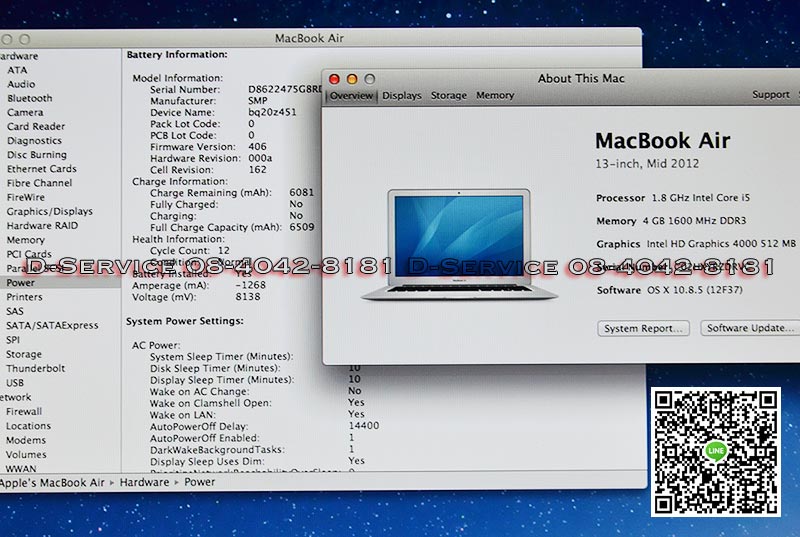The height and width of the screenshot is (537, 800).
Task: Open the Storage tab in About This Mac
Action: click(x=448, y=95)
